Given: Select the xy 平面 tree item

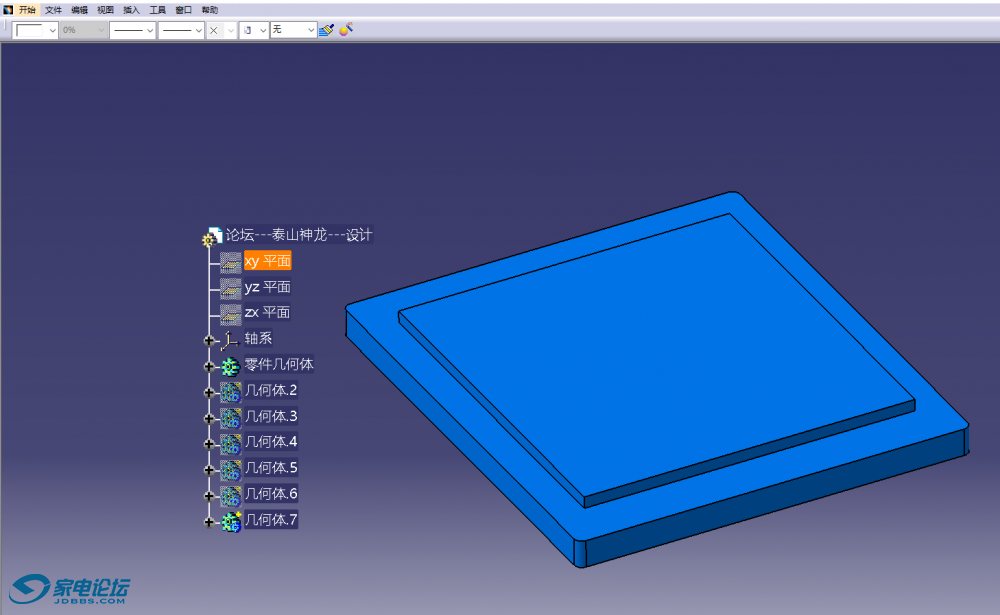Looking at the screenshot, I should tap(267, 261).
